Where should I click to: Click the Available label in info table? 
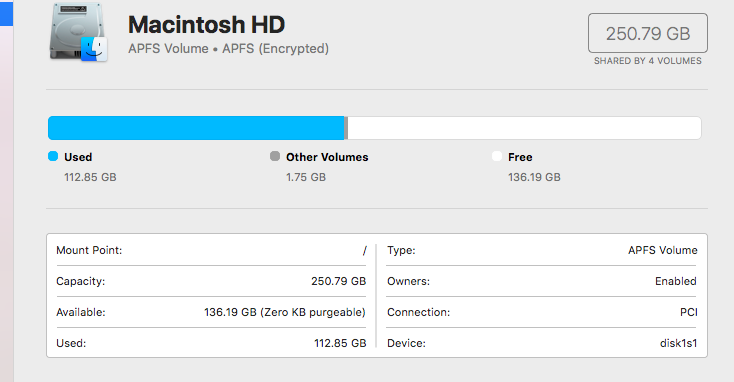tap(81, 312)
